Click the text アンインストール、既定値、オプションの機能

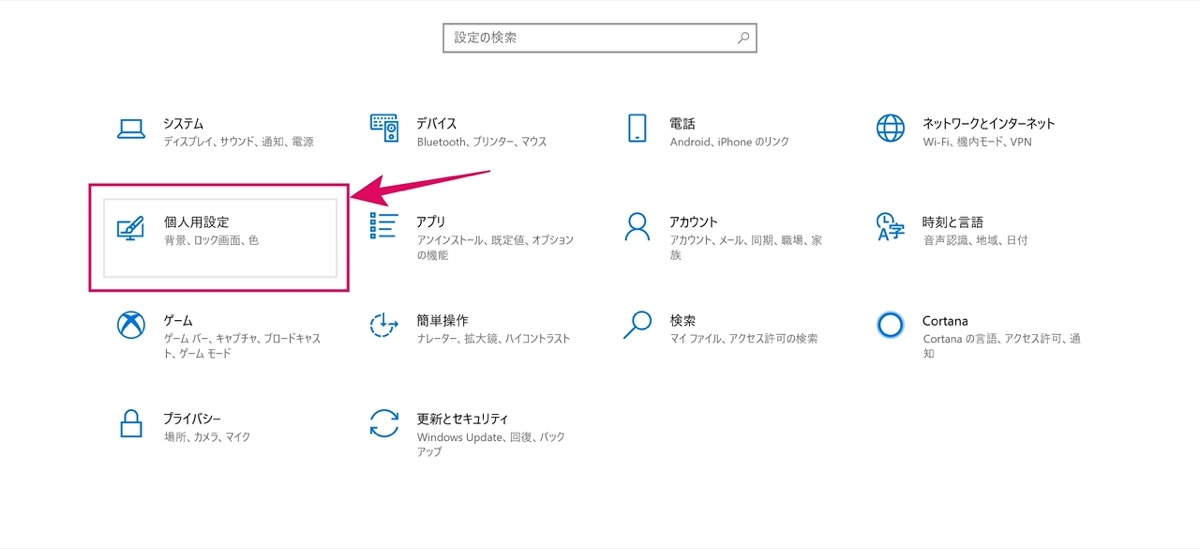tap(496, 247)
